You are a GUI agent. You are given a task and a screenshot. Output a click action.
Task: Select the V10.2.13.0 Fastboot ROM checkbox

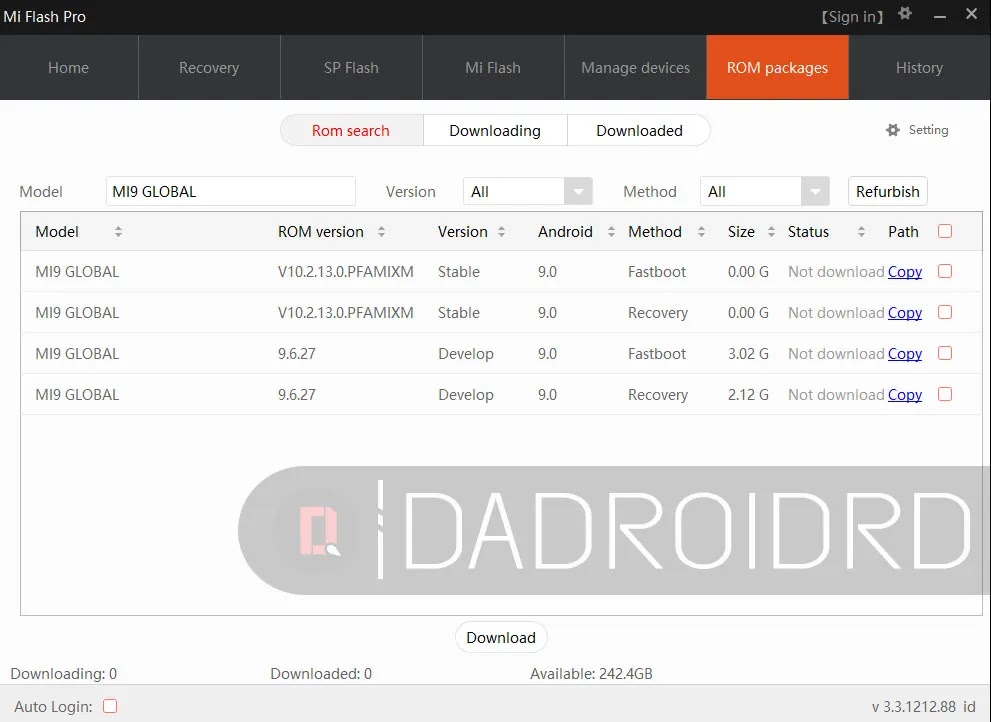tap(945, 271)
